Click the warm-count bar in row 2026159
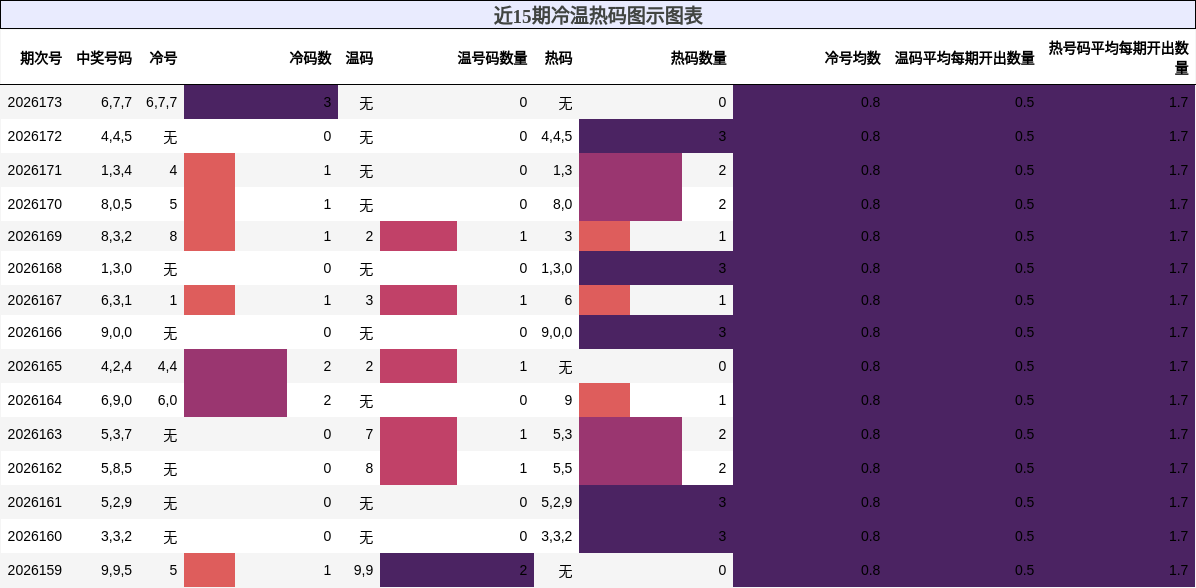This screenshot has width=1196, height=588. tap(457, 570)
